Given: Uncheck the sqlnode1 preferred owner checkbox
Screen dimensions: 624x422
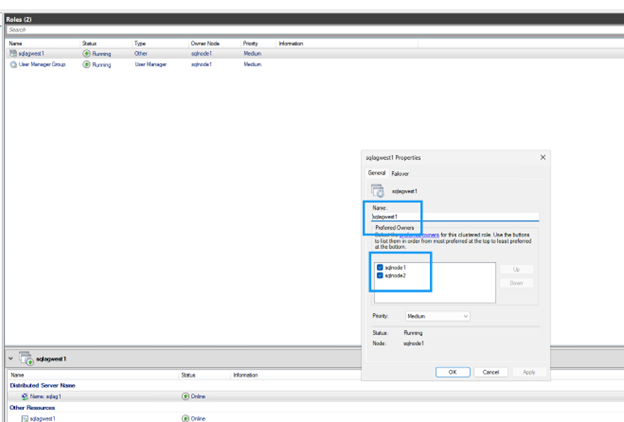Looking at the screenshot, I should click(x=380, y=268).
